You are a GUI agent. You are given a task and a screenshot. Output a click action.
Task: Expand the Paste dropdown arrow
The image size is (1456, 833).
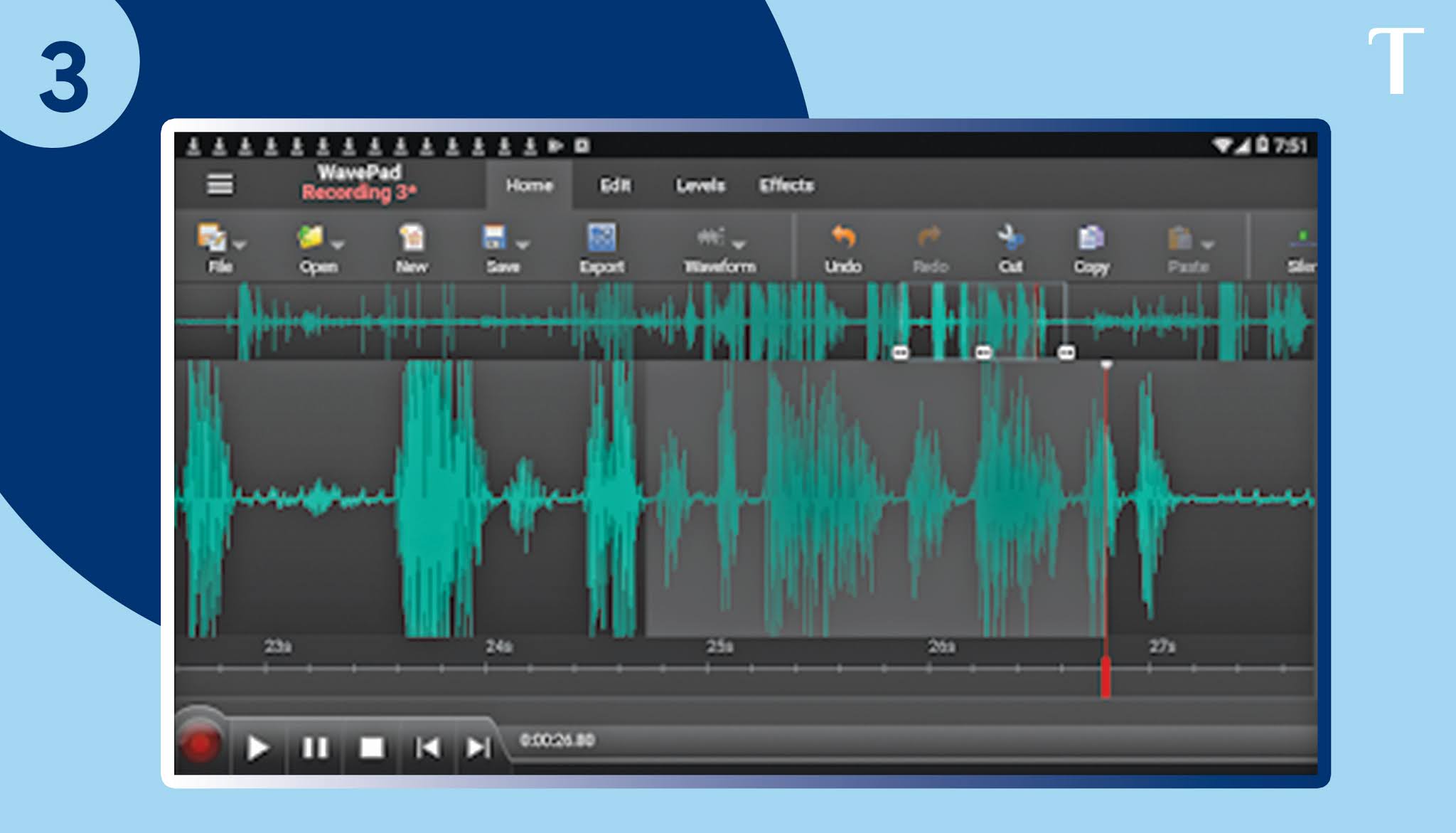[1207, 245]
